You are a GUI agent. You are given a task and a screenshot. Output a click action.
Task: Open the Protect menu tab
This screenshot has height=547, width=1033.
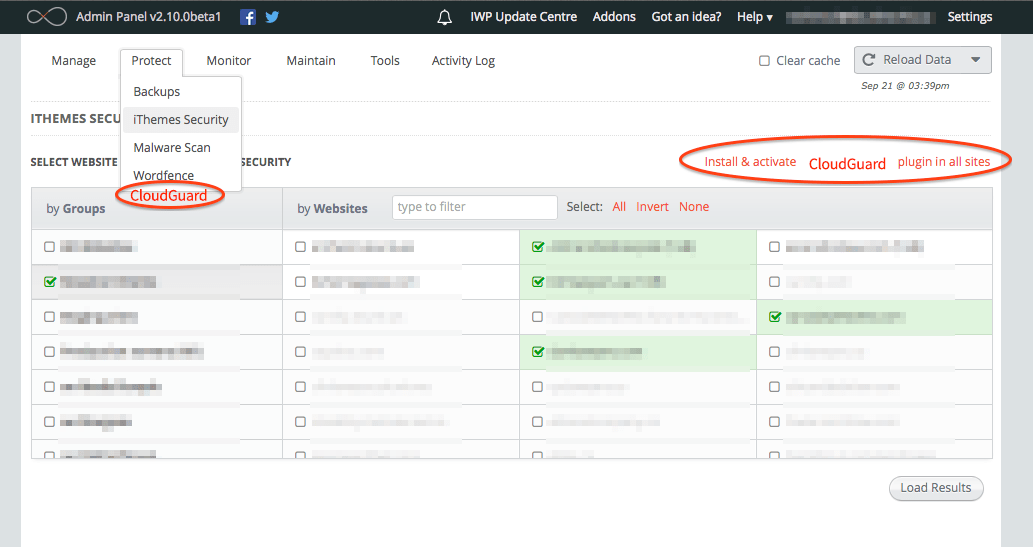pyautogui.click(x=151, y=61)
